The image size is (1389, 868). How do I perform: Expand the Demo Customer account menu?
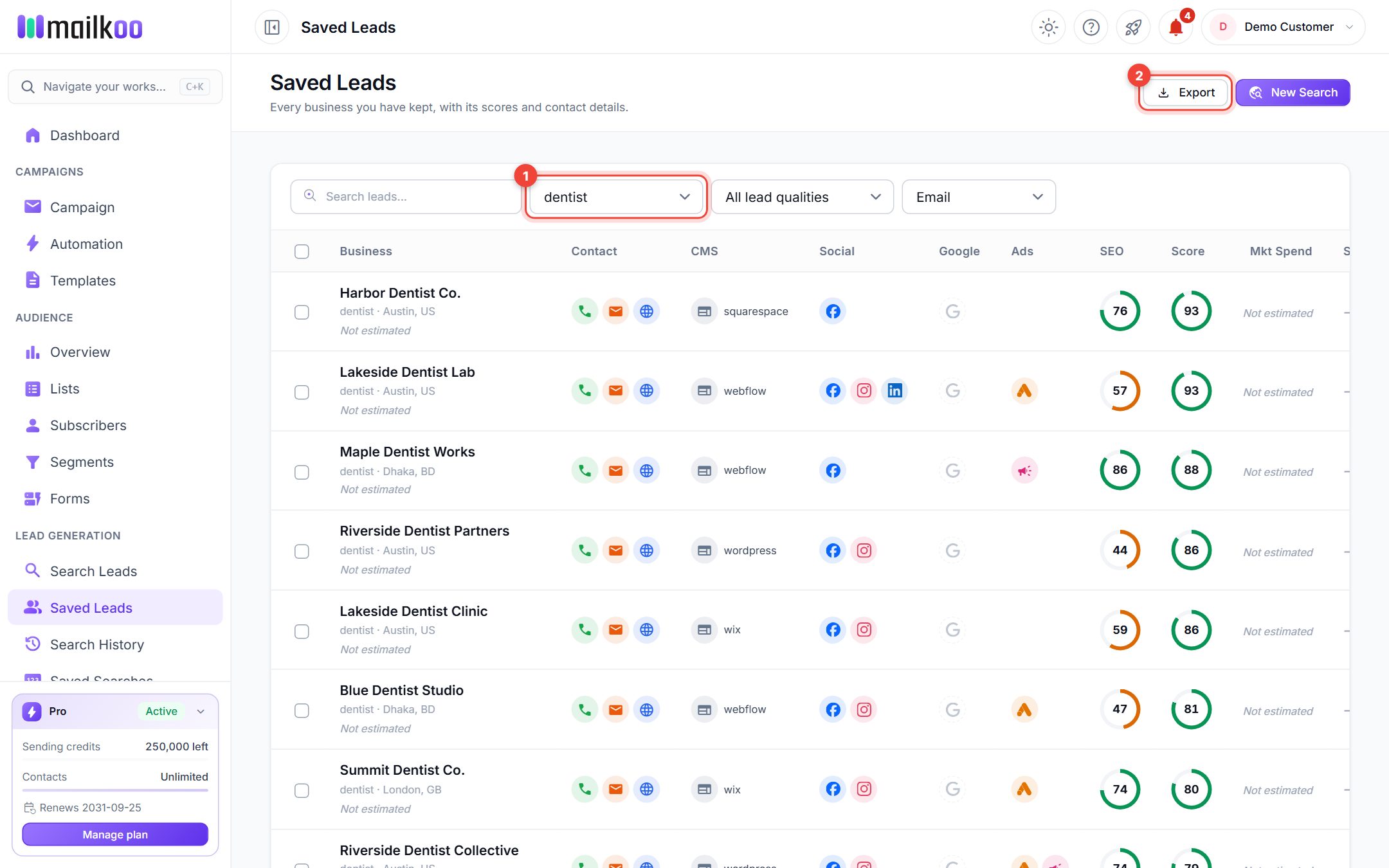click(1283, 27)
